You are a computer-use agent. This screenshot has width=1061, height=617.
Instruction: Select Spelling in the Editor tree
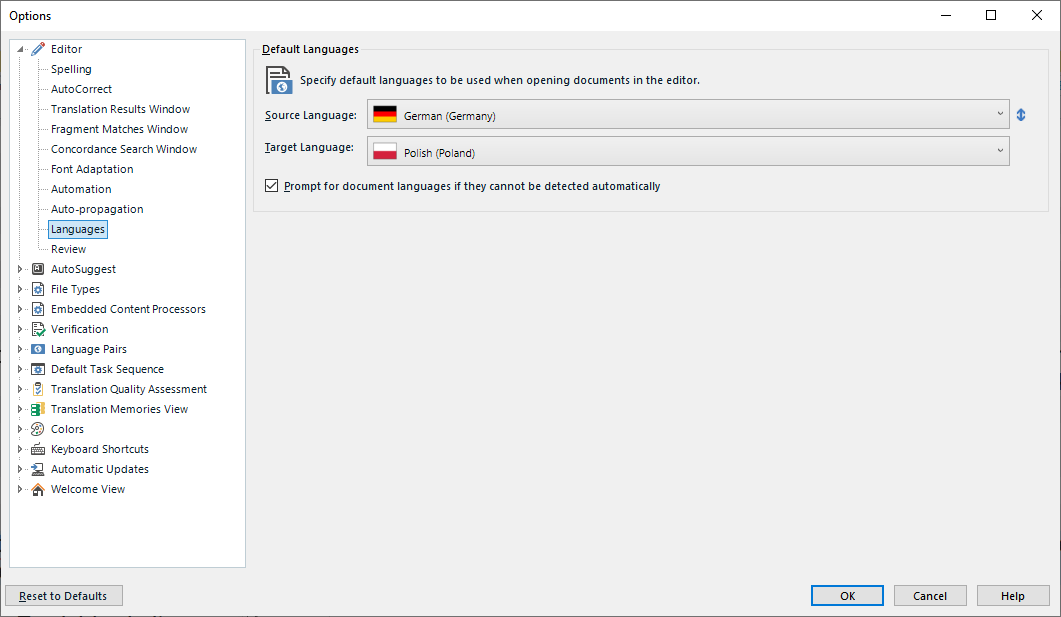tap(70, 68)
